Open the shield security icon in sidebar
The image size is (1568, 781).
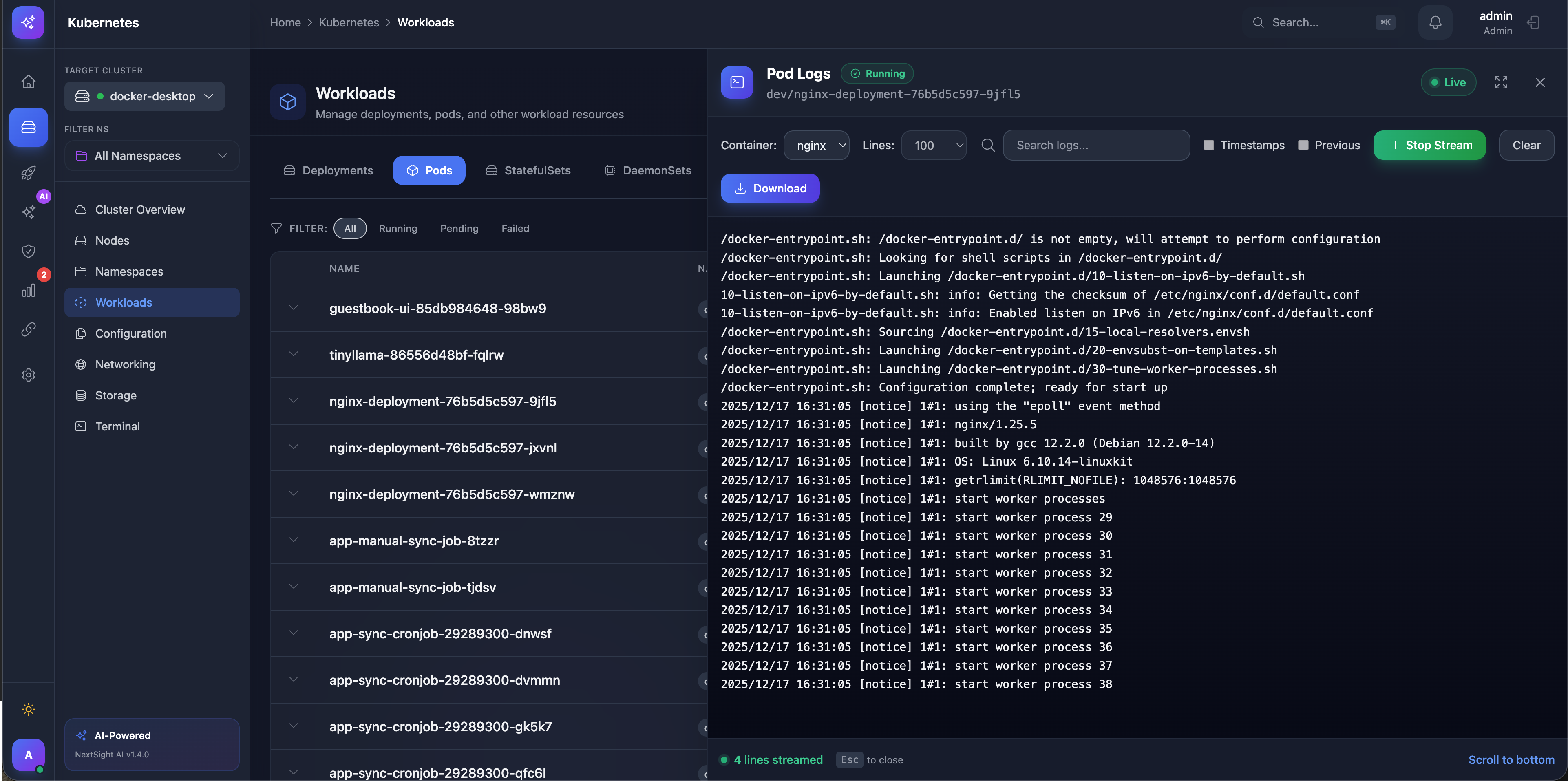(28, 251)
